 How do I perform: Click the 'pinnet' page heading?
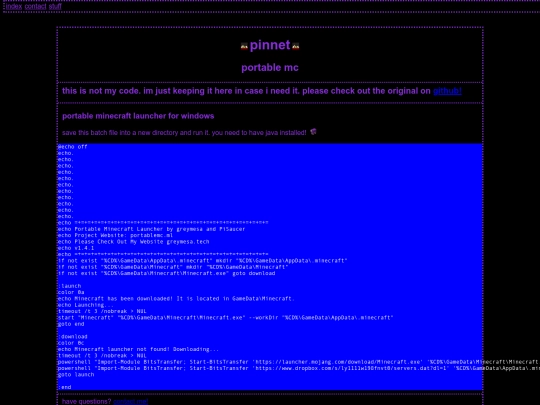270,45
